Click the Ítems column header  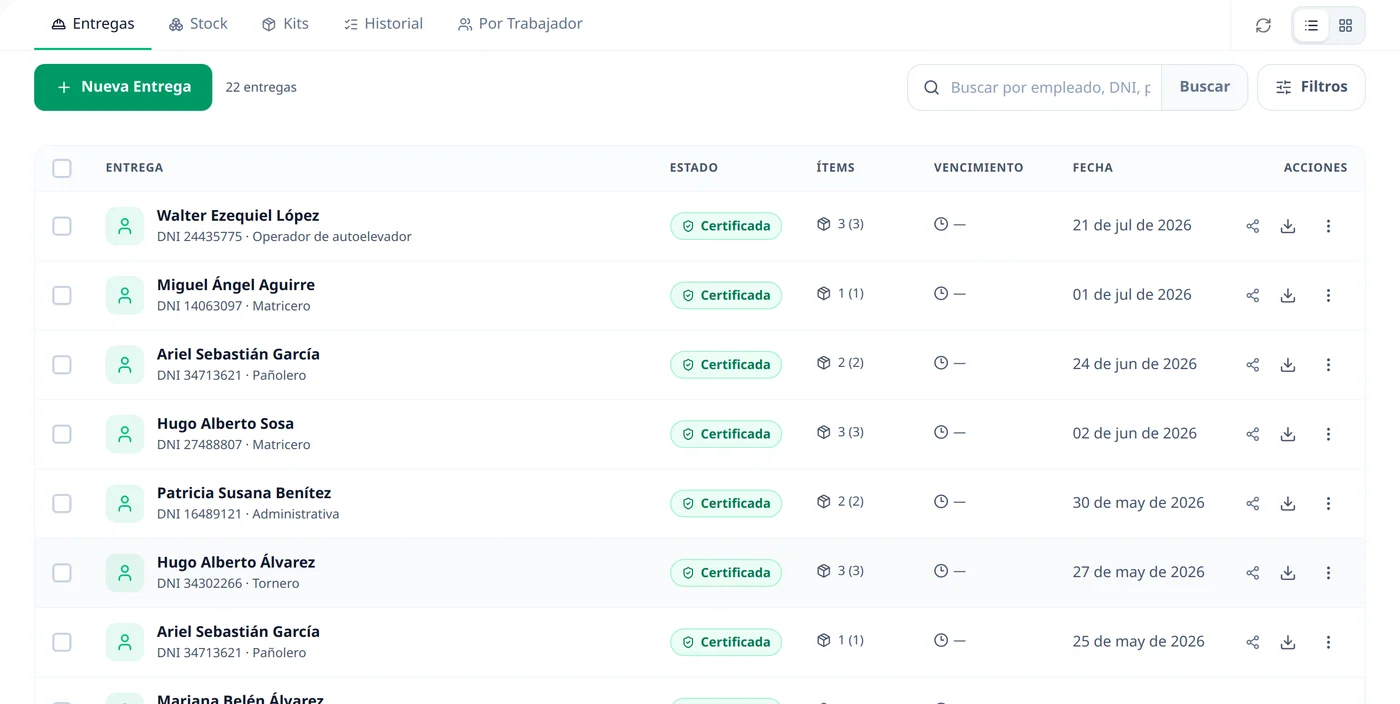click(x=835, y=168)
